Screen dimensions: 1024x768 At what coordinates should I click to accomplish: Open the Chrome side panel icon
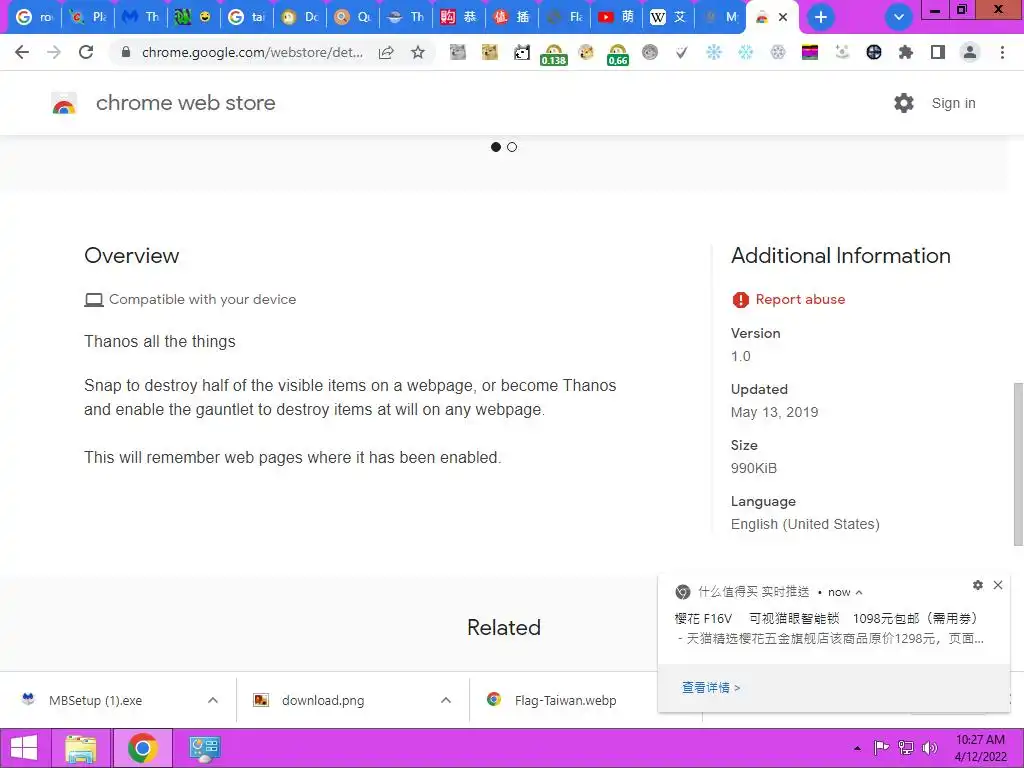[938, 52]
